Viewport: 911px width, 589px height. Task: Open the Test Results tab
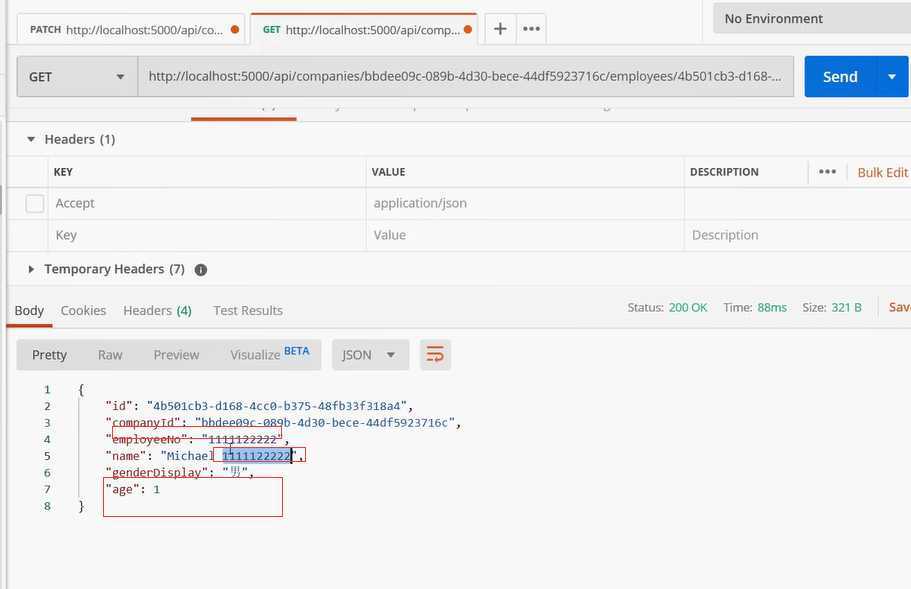248,311
